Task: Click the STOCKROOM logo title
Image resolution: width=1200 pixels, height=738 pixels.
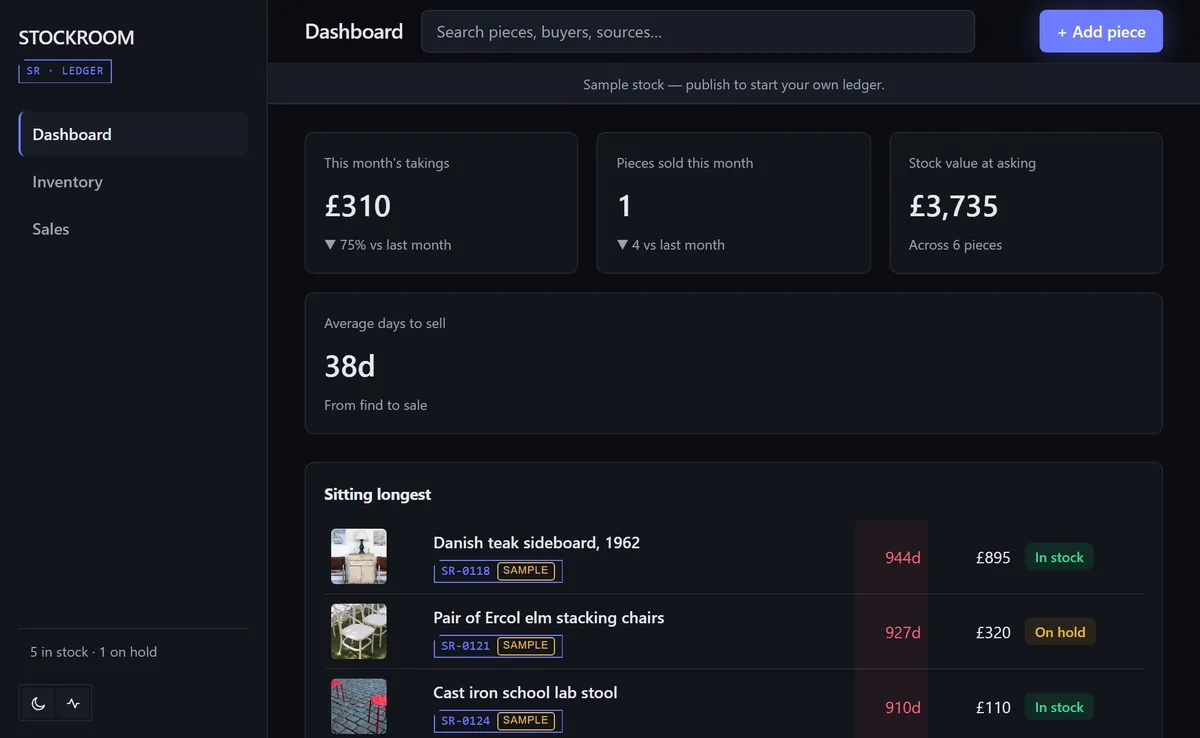Action: (x=76, y=38)
